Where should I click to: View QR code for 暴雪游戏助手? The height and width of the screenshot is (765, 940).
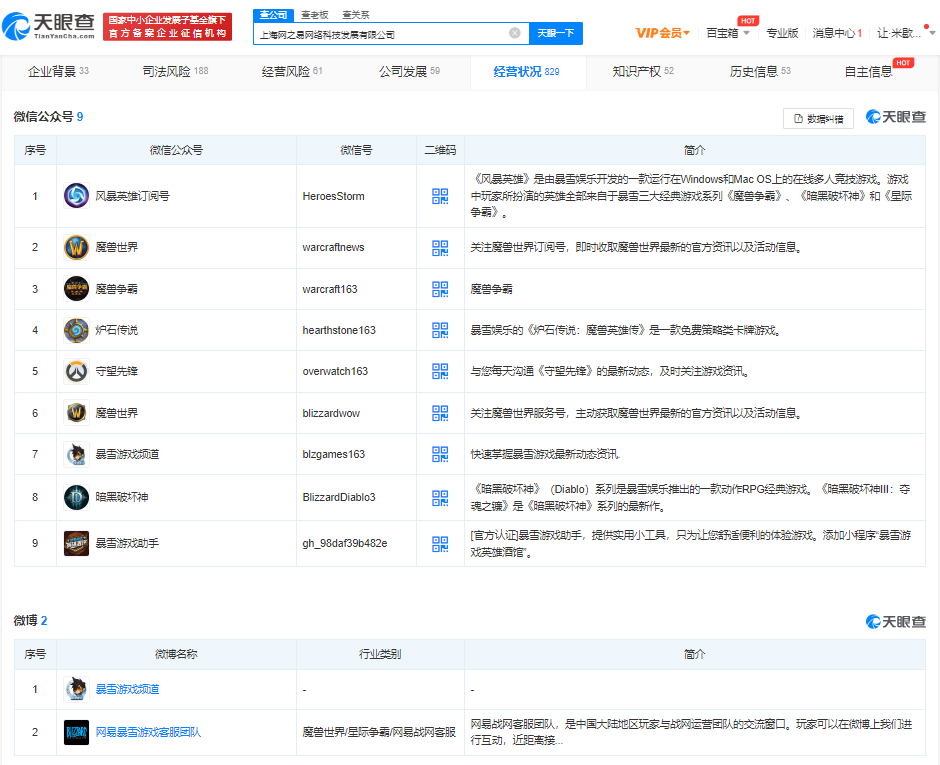[x=440, y=543]
